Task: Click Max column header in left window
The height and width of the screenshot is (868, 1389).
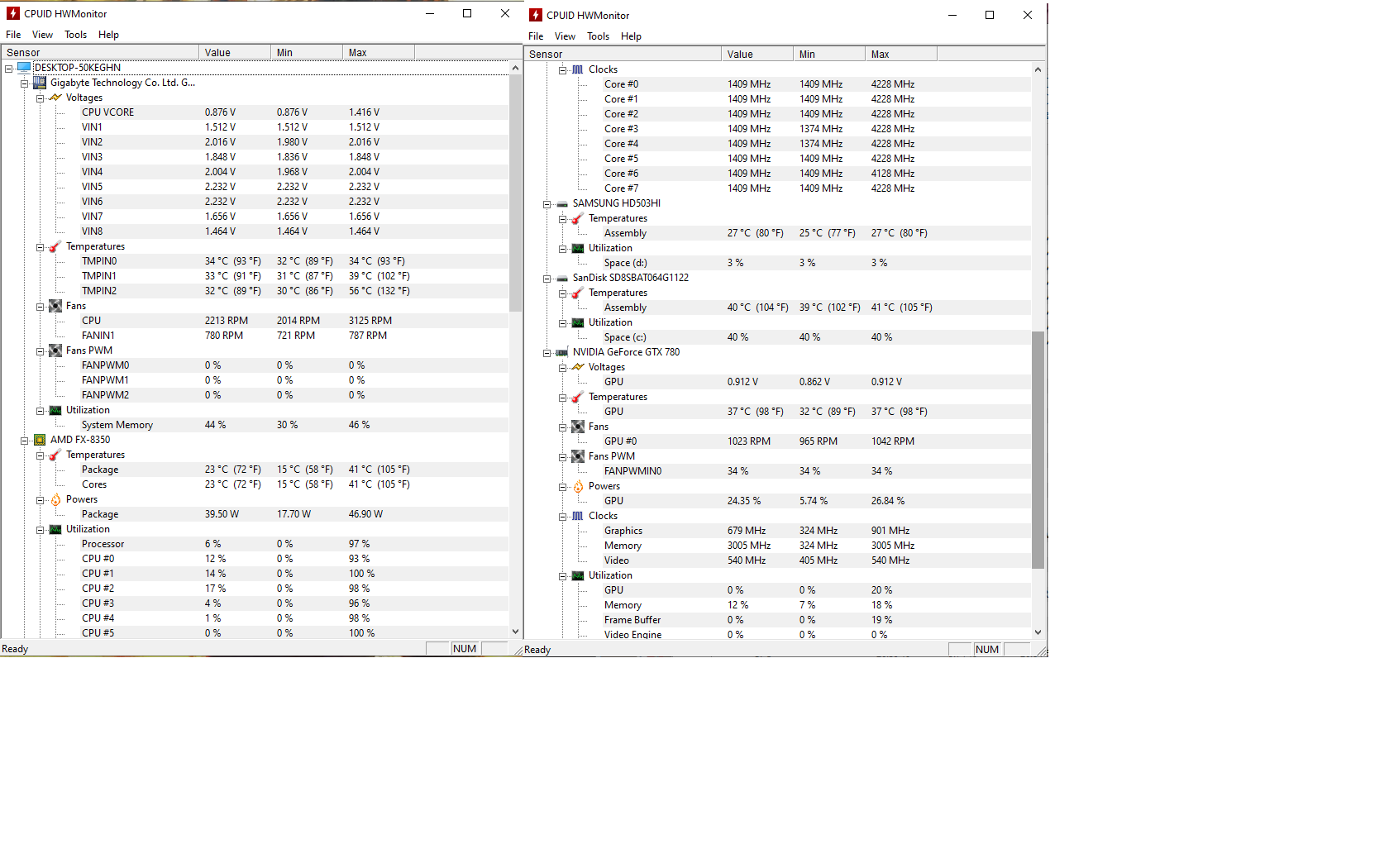Action: tap(379, 52)
